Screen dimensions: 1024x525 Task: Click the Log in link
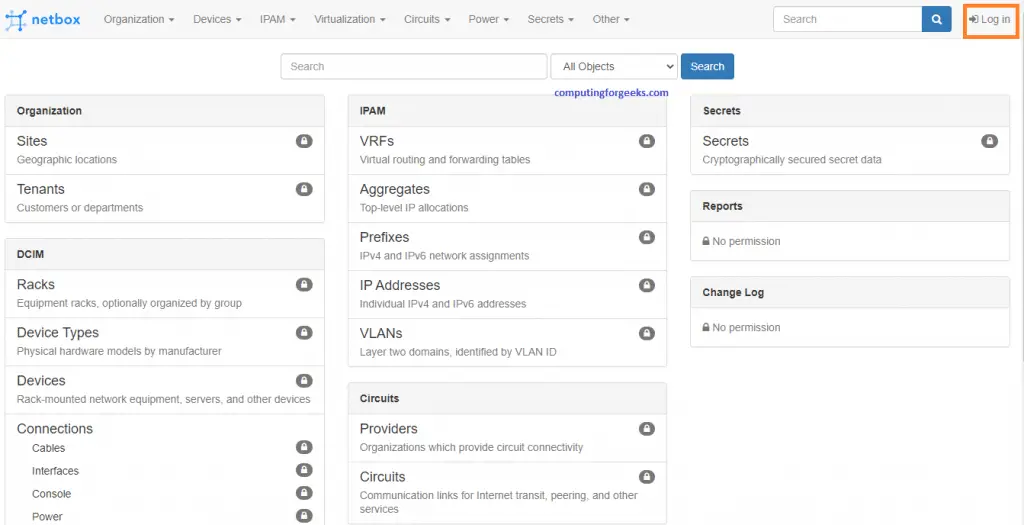990,20
